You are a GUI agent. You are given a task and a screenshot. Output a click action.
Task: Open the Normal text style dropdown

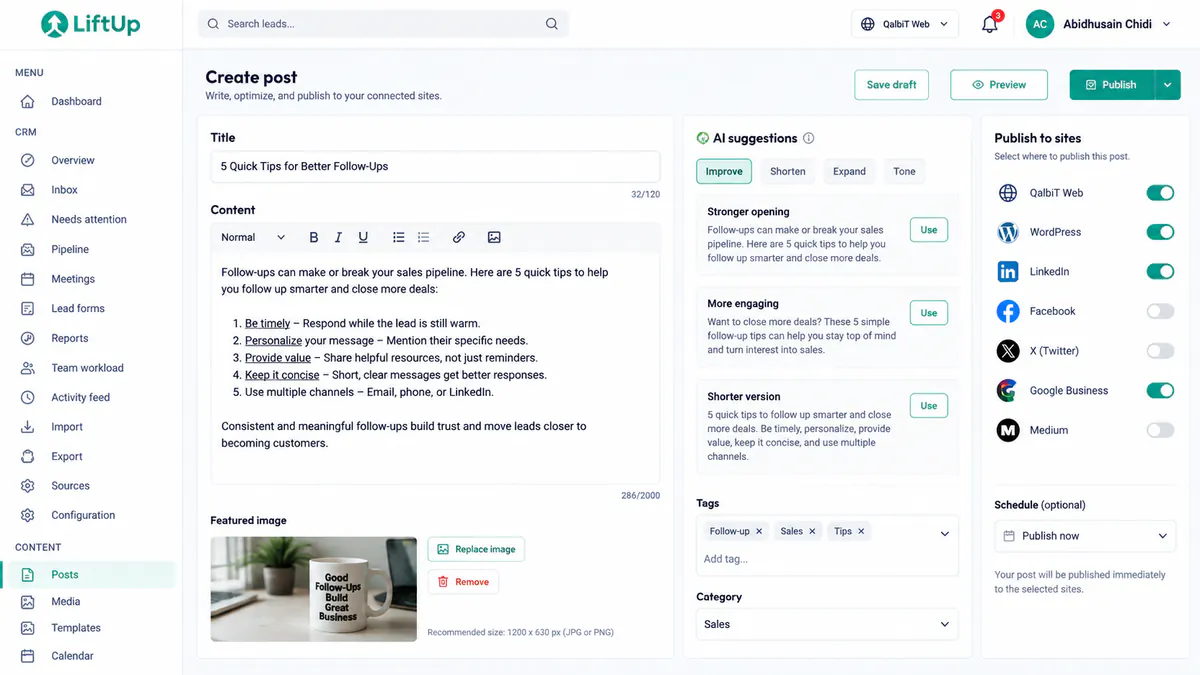coord(253,237)
